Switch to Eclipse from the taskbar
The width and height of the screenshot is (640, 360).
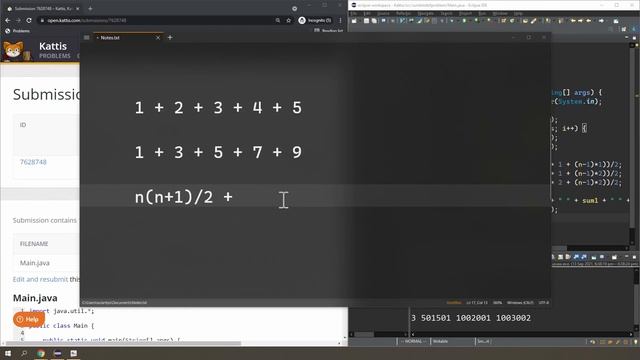coord(57,353)
